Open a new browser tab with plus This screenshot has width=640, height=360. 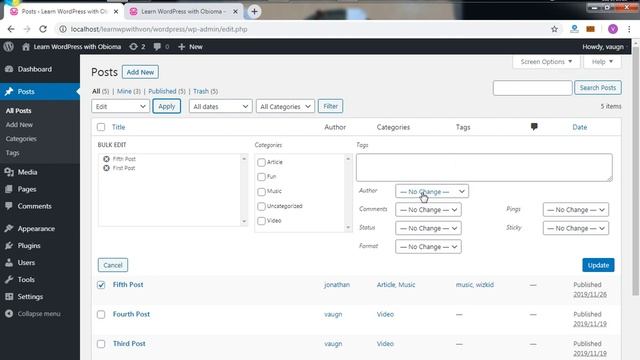[x=254, y=11]
